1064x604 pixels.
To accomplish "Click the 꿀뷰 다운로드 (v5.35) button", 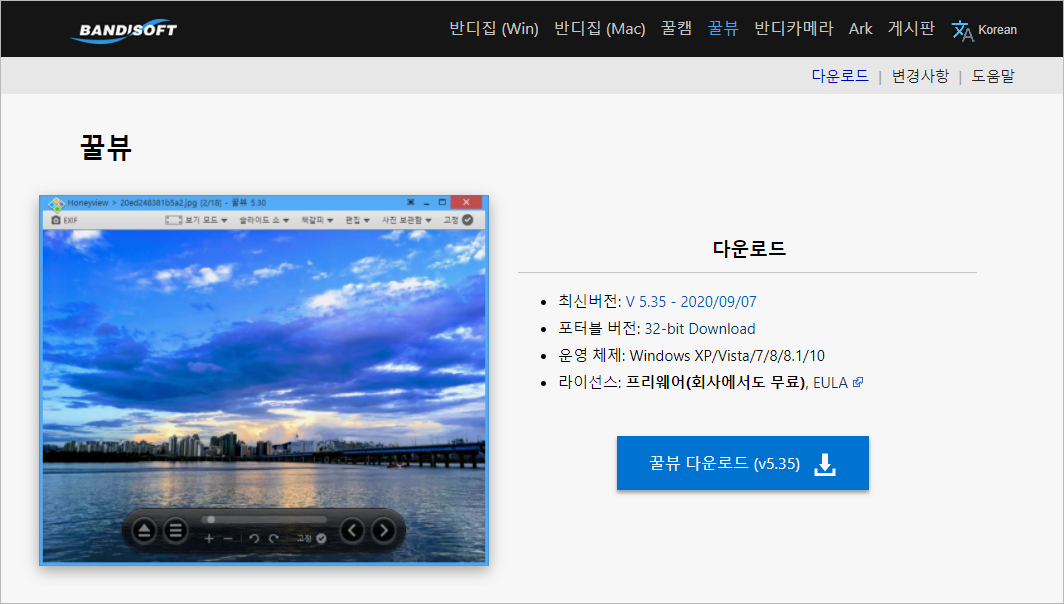I will (x=742, y=463).
